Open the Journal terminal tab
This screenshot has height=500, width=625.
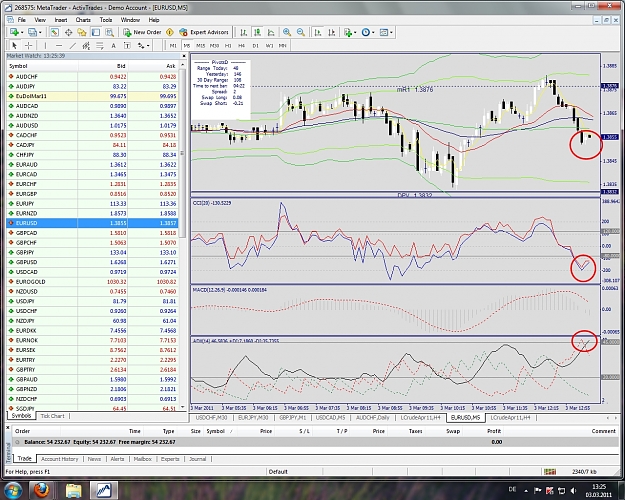pos(197,459)
